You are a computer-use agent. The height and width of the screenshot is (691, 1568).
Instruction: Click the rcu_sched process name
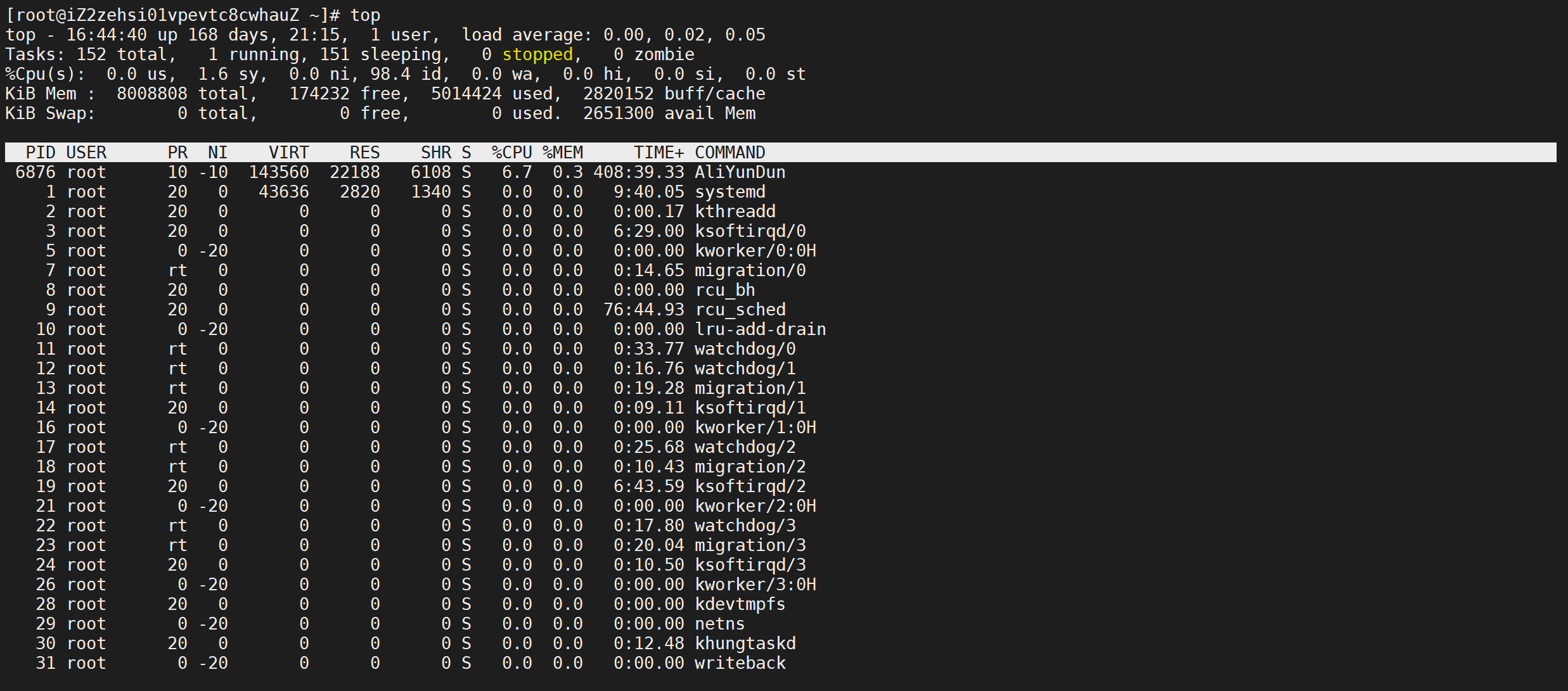pyautogui.click(x=740, y=310)
